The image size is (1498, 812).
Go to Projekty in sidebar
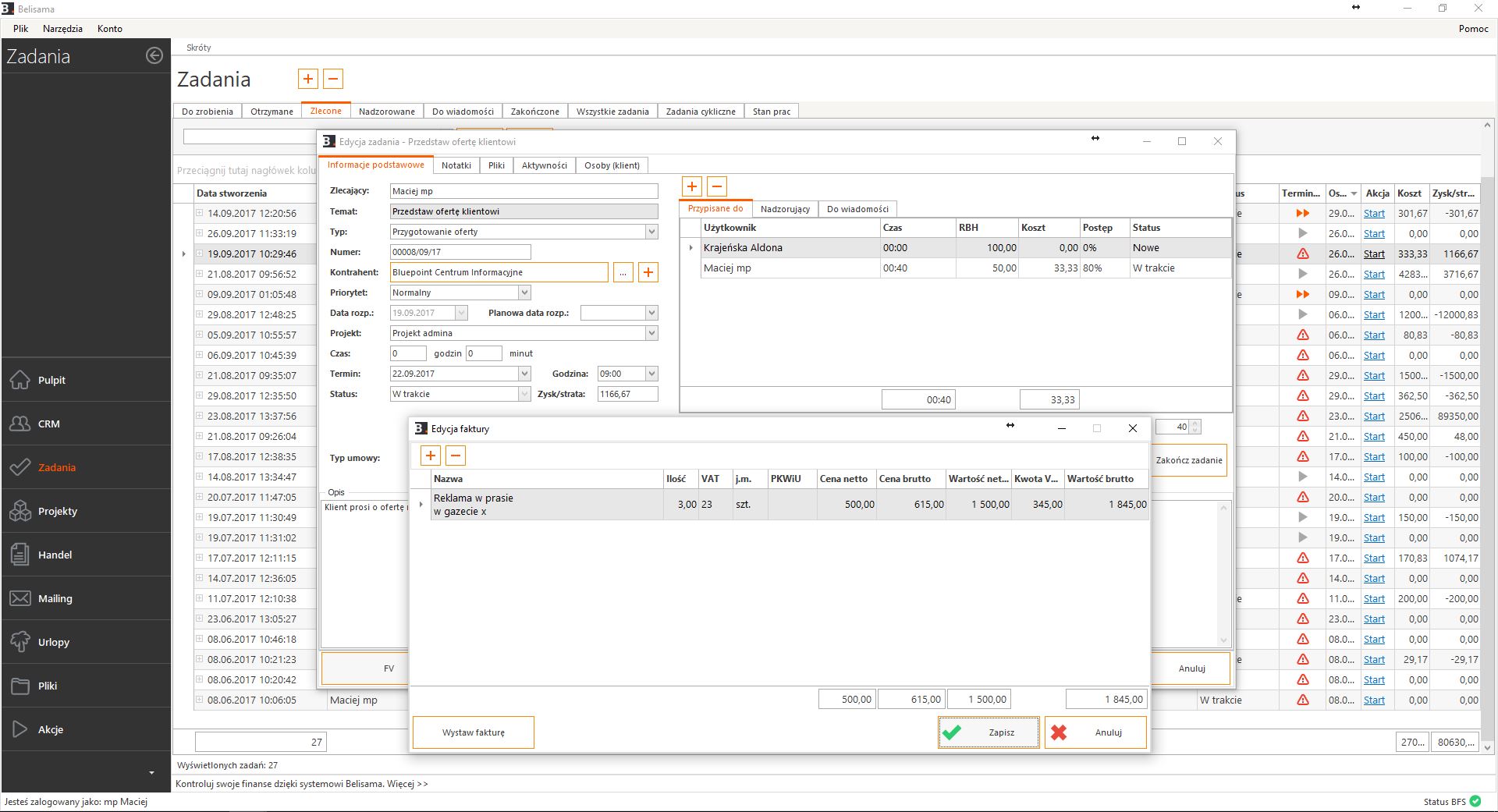pyautogui.click(x=57, y=511)
